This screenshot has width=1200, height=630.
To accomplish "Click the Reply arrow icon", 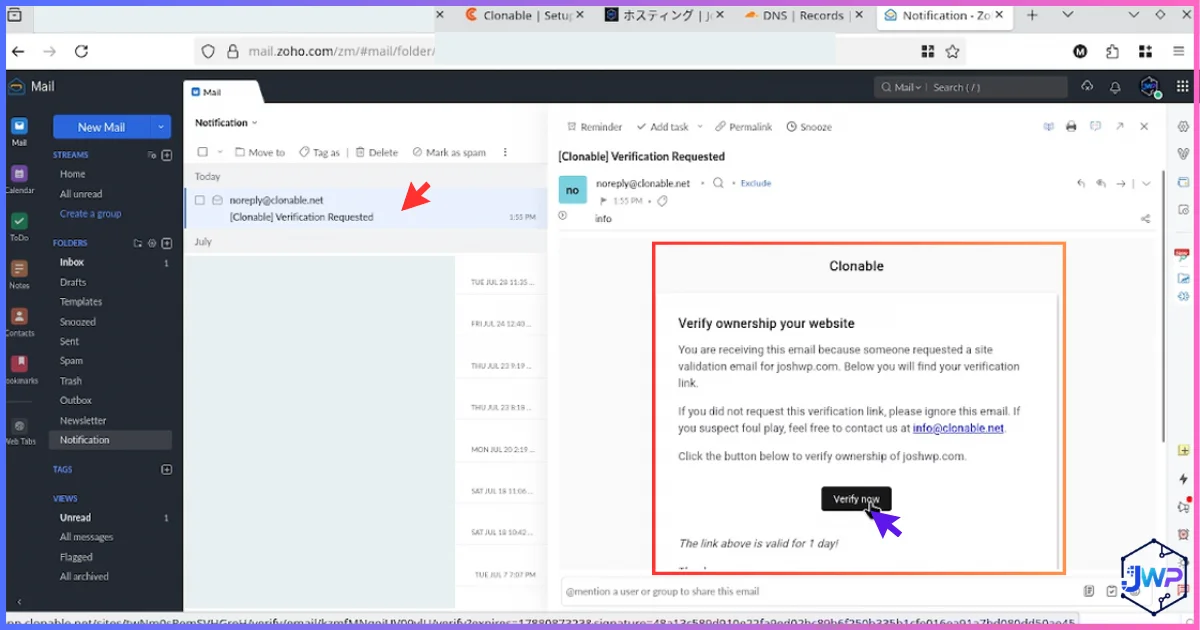I will 1080,183.
